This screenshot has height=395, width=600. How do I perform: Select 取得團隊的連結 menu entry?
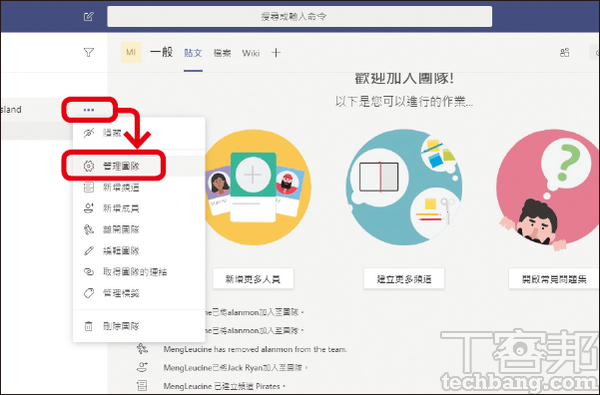(139, 272)
